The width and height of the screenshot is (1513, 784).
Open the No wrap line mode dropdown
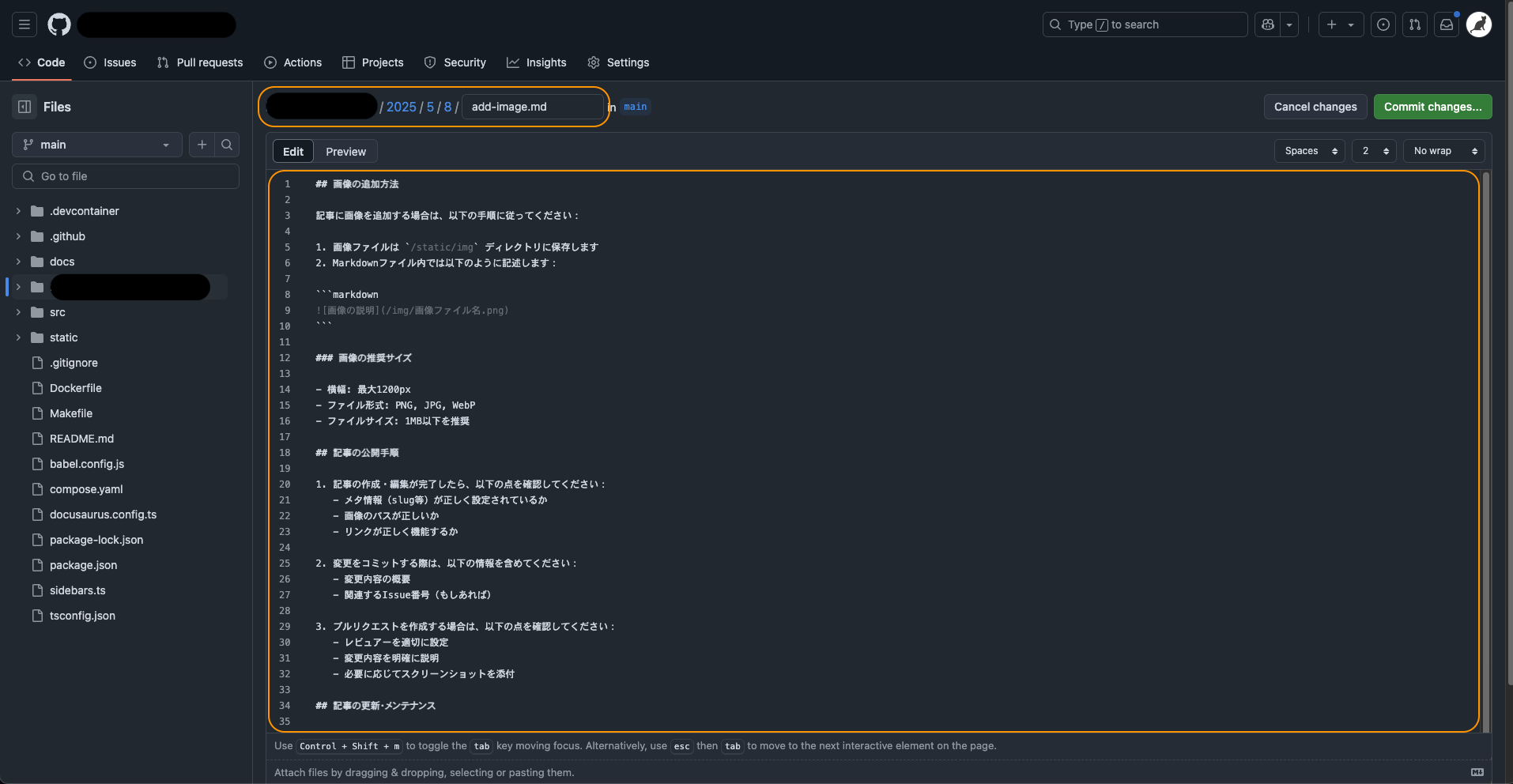click(1443, 151)
